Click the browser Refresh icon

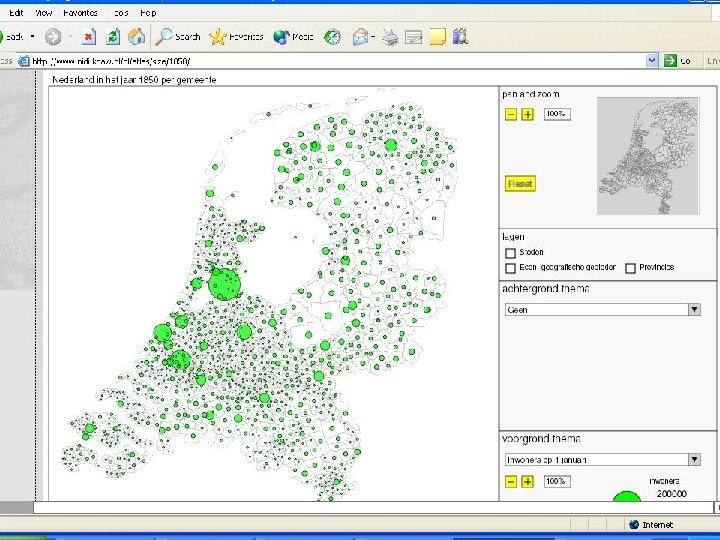point(113,37)
